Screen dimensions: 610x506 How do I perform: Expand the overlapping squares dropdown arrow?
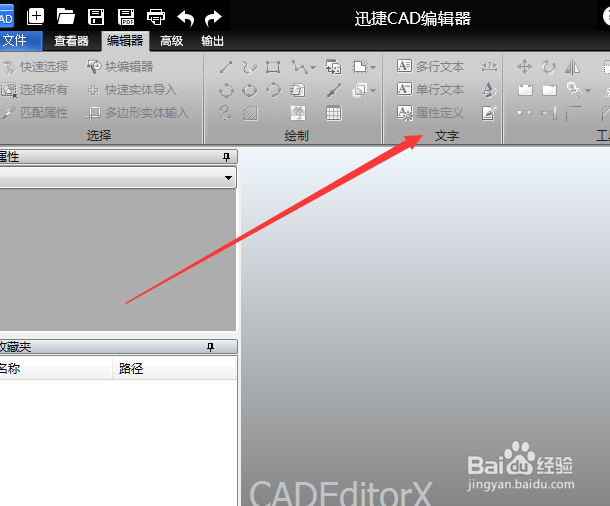(x=373, y=91)
